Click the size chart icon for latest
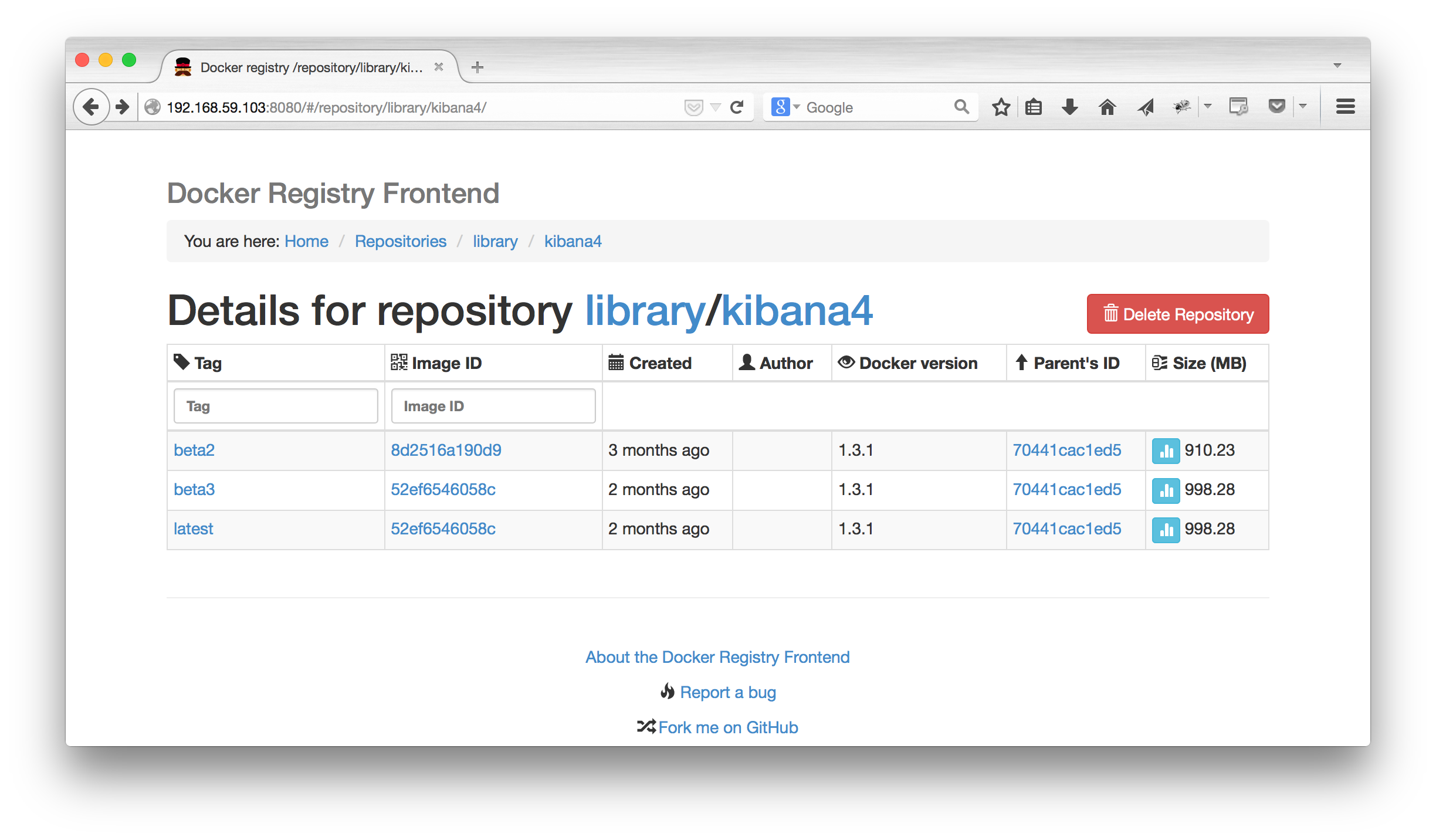Screen dimensions: 1436x840 [x=1165, y=529]
